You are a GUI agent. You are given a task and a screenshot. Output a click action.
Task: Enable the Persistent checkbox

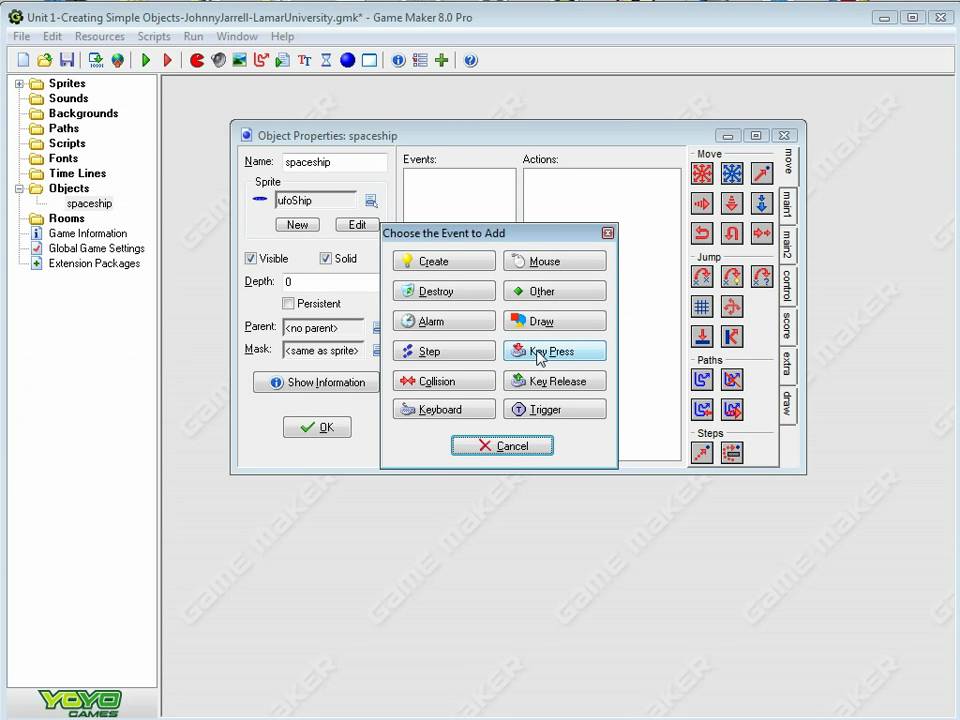288,303
